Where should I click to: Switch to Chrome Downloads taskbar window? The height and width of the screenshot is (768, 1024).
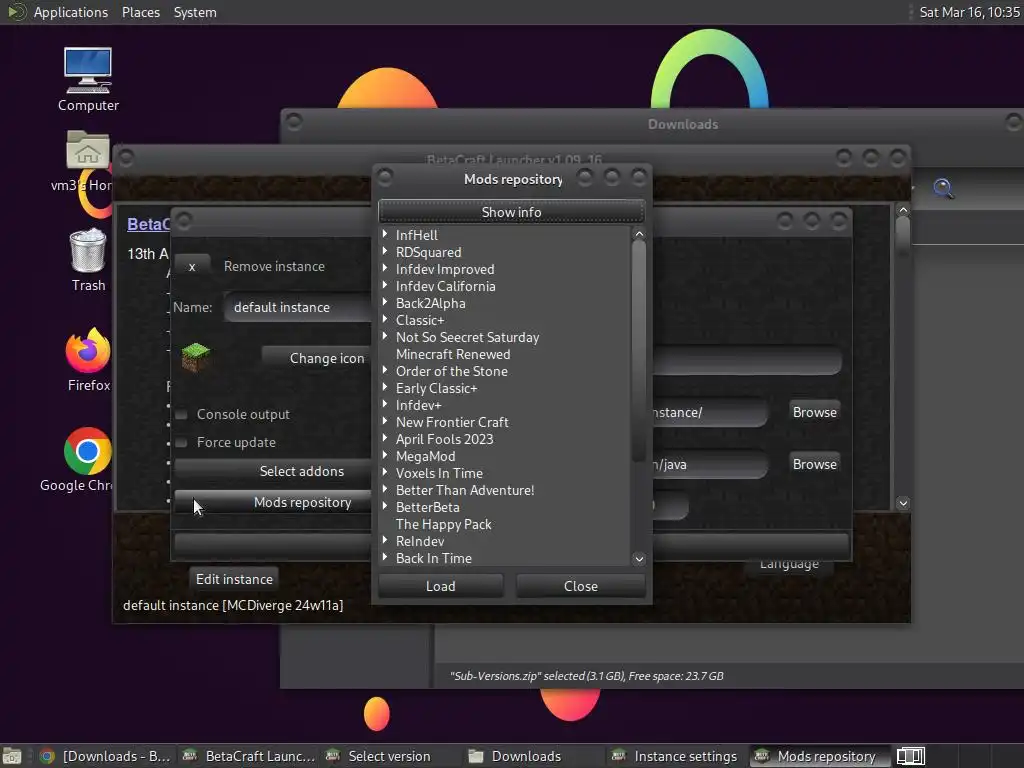105,756
